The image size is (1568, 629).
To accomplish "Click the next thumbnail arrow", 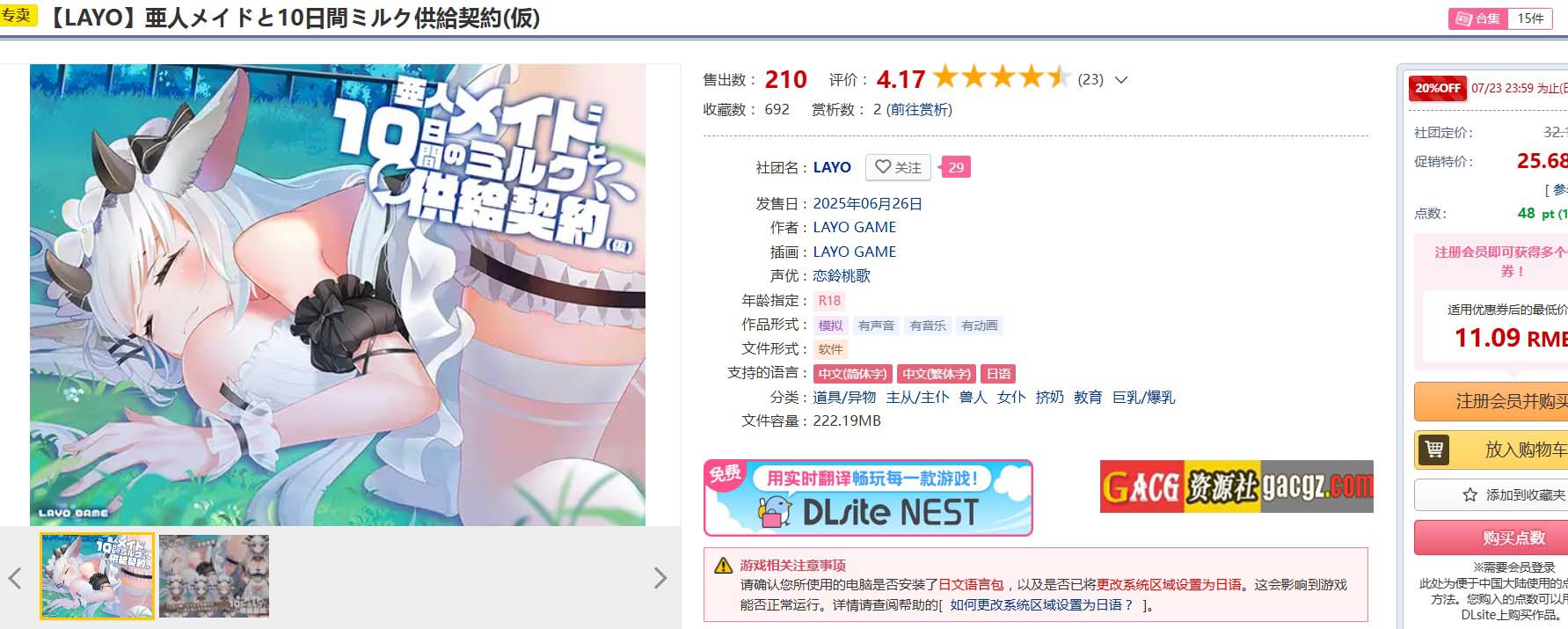I will tap(660, 578).
